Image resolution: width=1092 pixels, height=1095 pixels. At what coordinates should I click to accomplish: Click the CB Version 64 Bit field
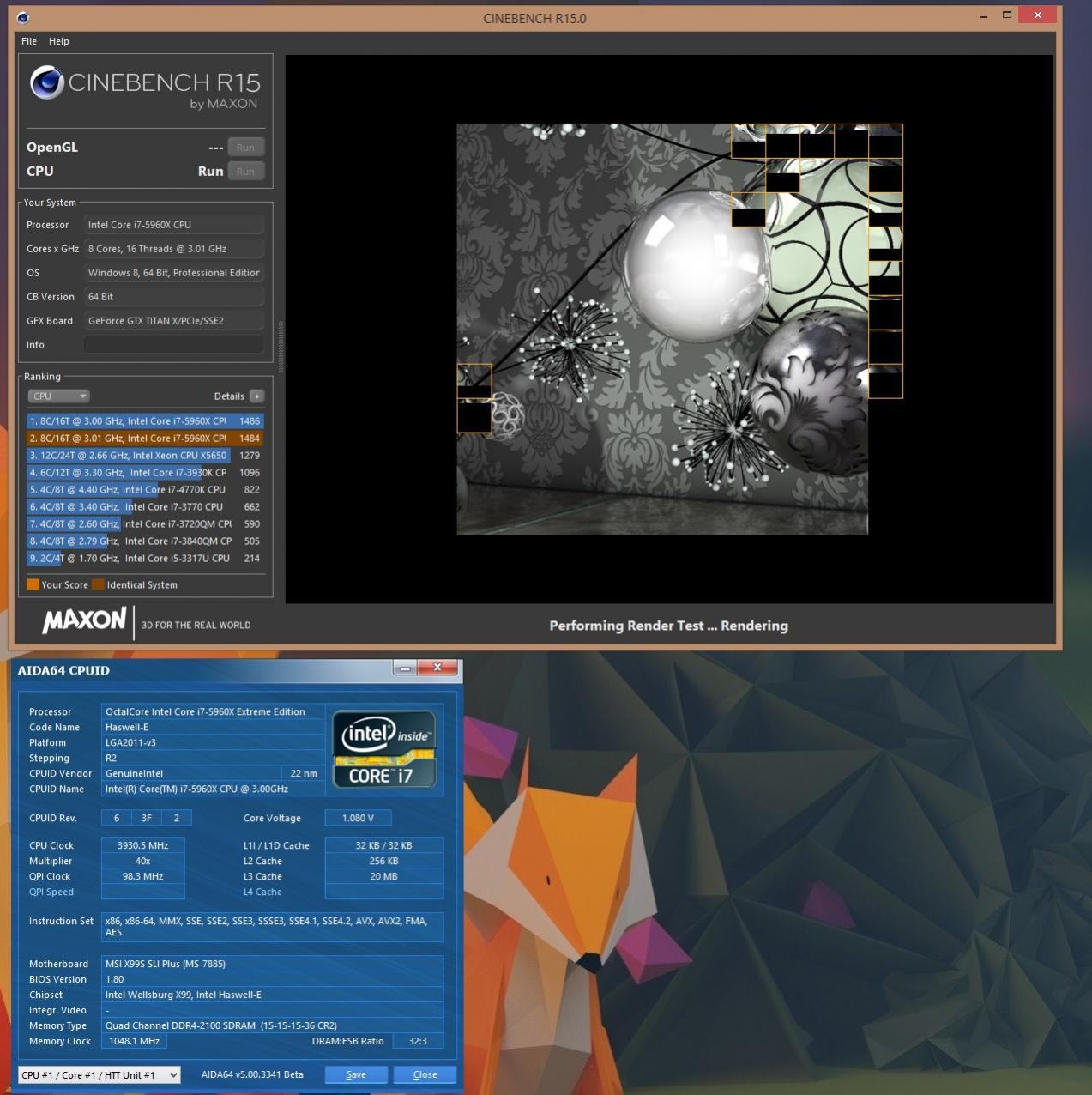point(174,297)
